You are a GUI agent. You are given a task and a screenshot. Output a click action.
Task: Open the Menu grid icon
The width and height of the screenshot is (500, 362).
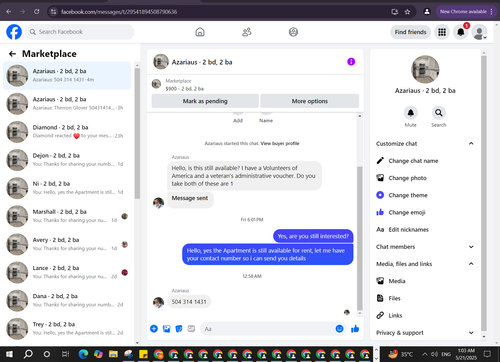click(442, 32)
